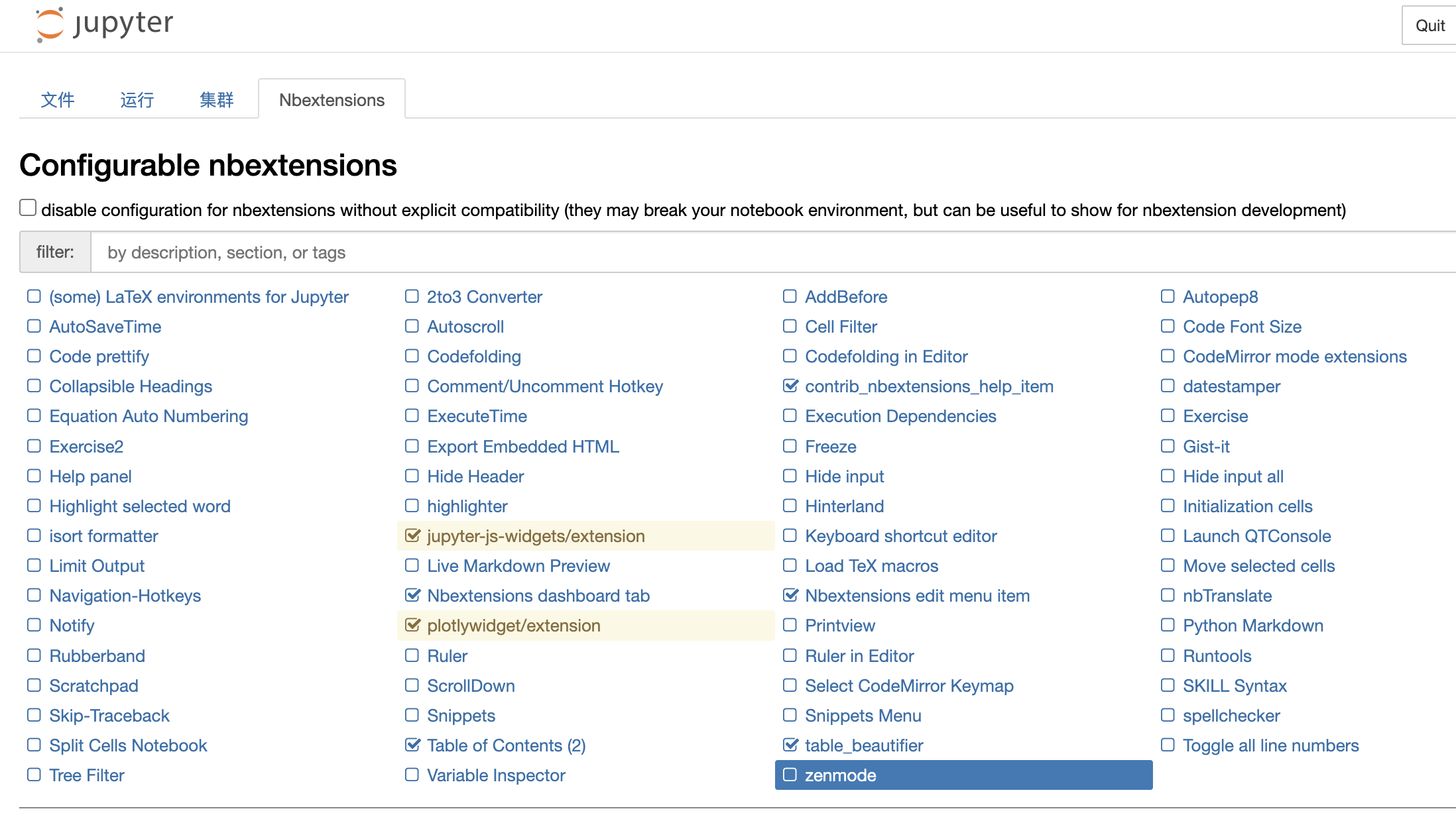Screen dimensions: 1456x823
Task: Toggle the disable configuration compatibility checkbox
Action: tap(28, 208)
